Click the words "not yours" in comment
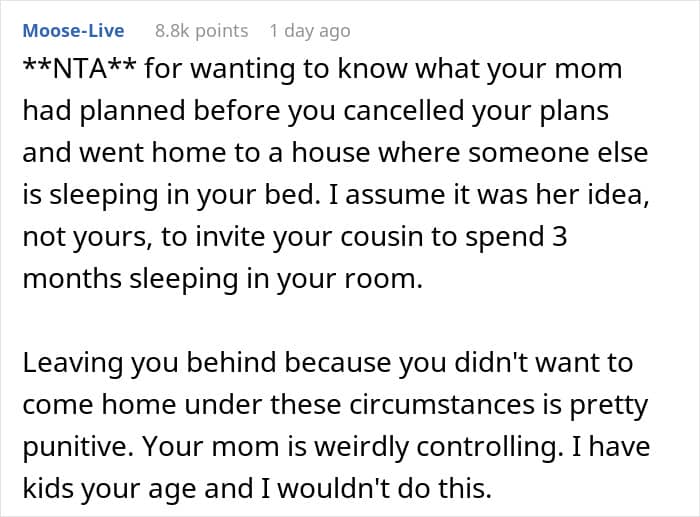Viewport: 700px width, 517px height. coord(85,237)
